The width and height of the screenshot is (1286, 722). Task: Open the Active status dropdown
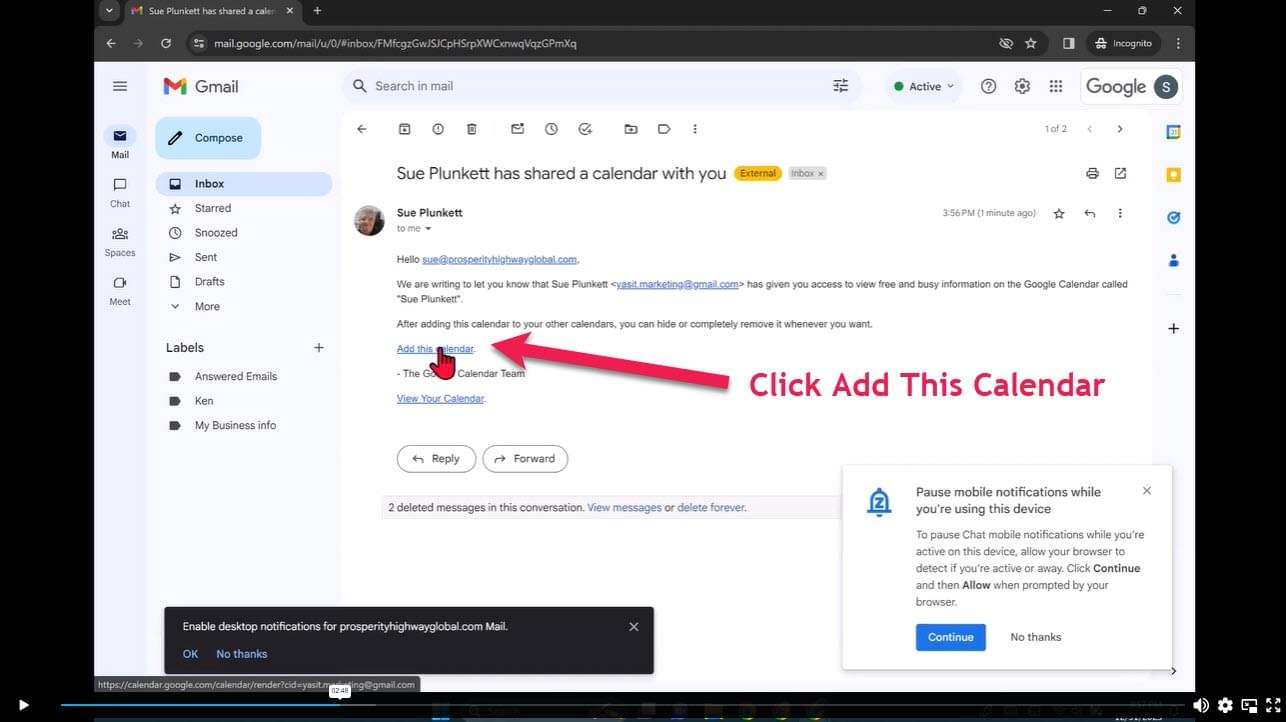(x=924, y=86)
